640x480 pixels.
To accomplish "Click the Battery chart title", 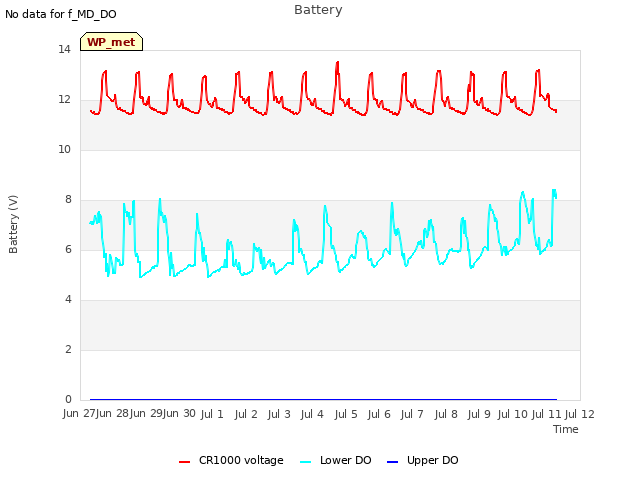I will (x=318, y=10).
